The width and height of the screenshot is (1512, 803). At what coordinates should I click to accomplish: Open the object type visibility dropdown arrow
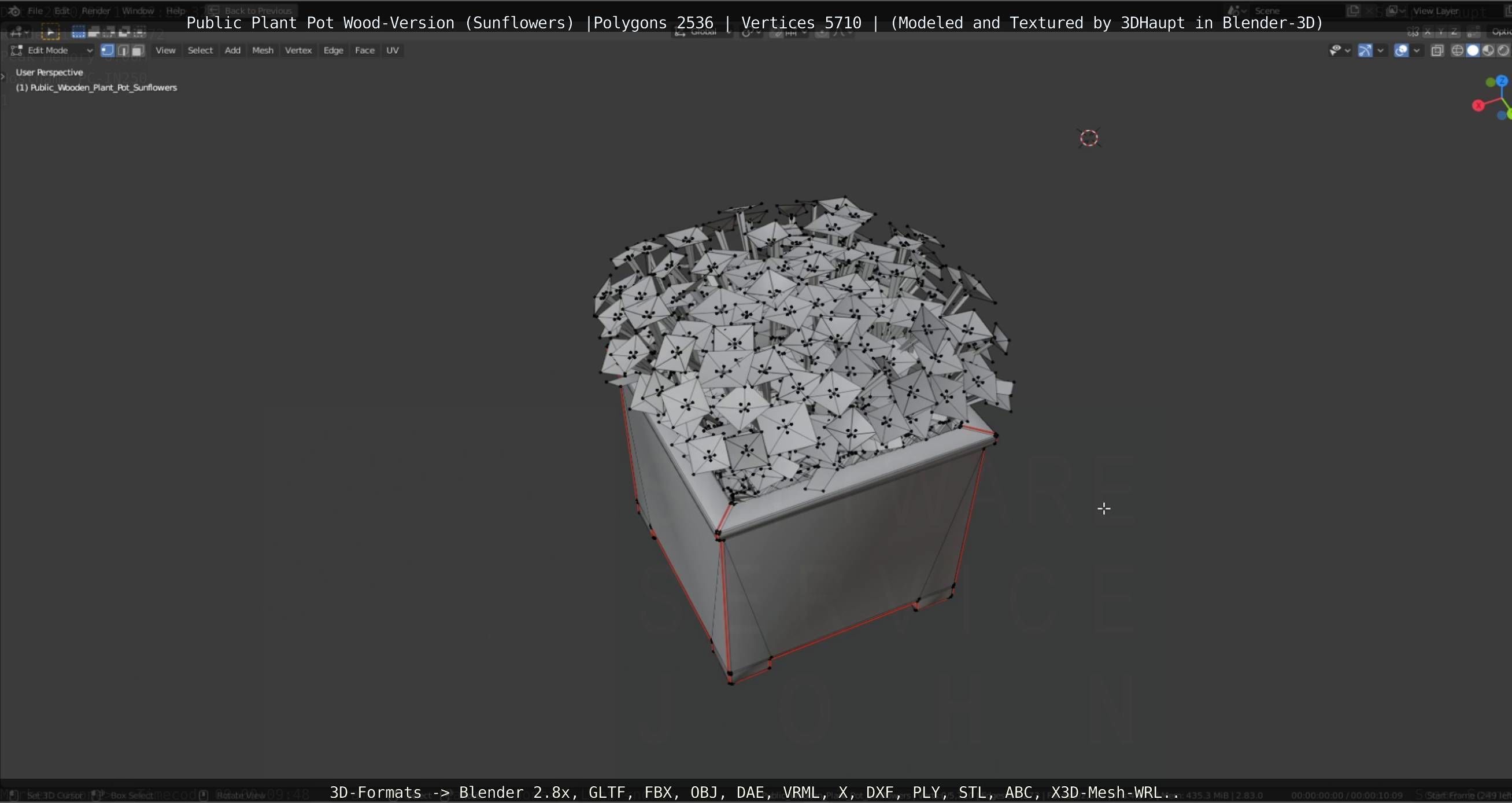(1347, 50)
